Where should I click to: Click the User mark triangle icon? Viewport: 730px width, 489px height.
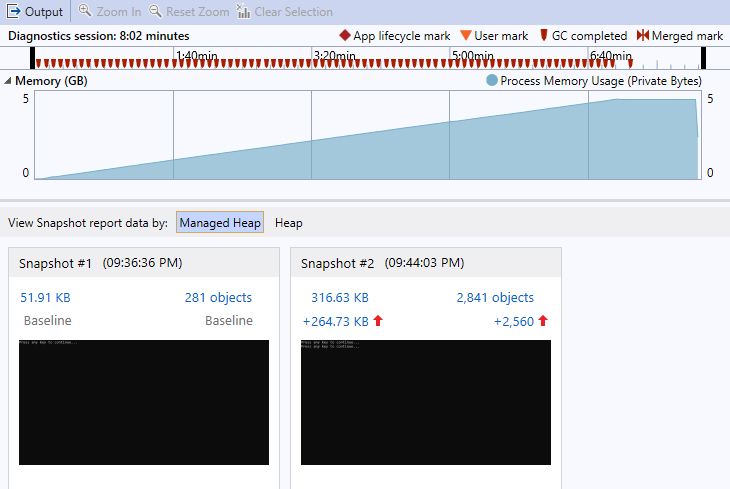(466, 35)
